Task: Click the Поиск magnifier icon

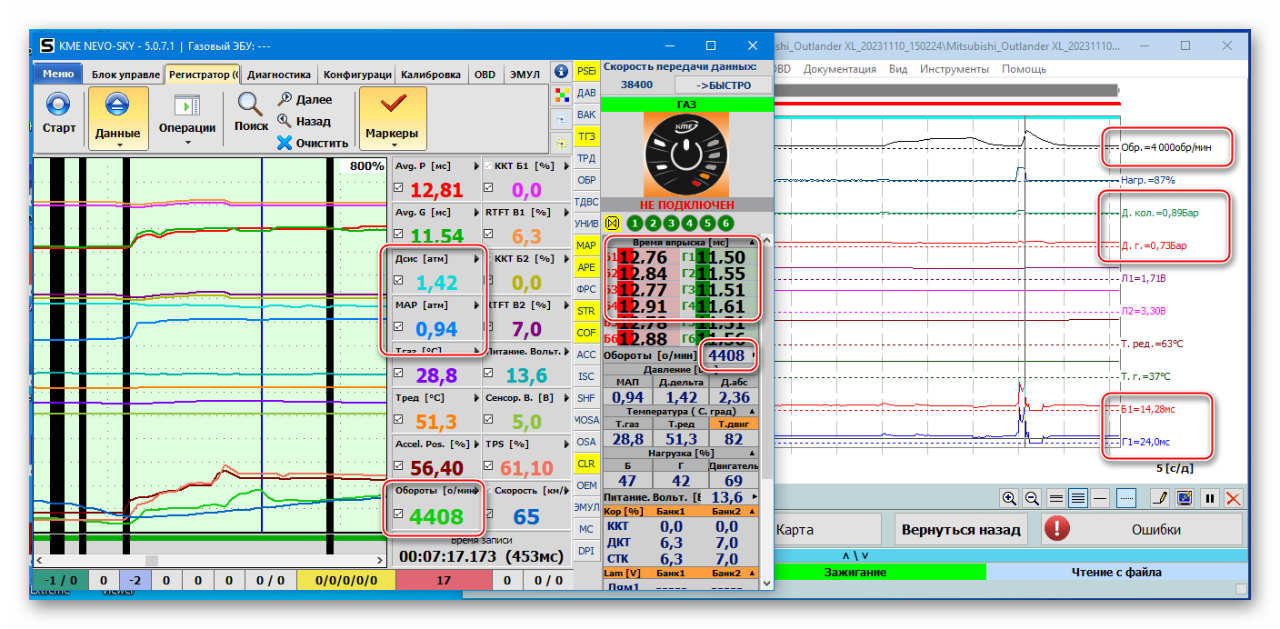Action: (x=250, y=104)
